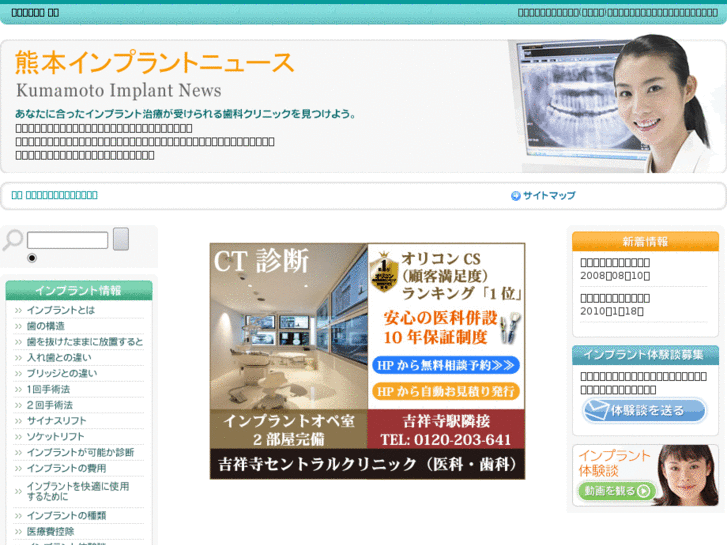
Task: Click the Kumamoto Implant News subtitle text
Action: (x=119, y=90)
